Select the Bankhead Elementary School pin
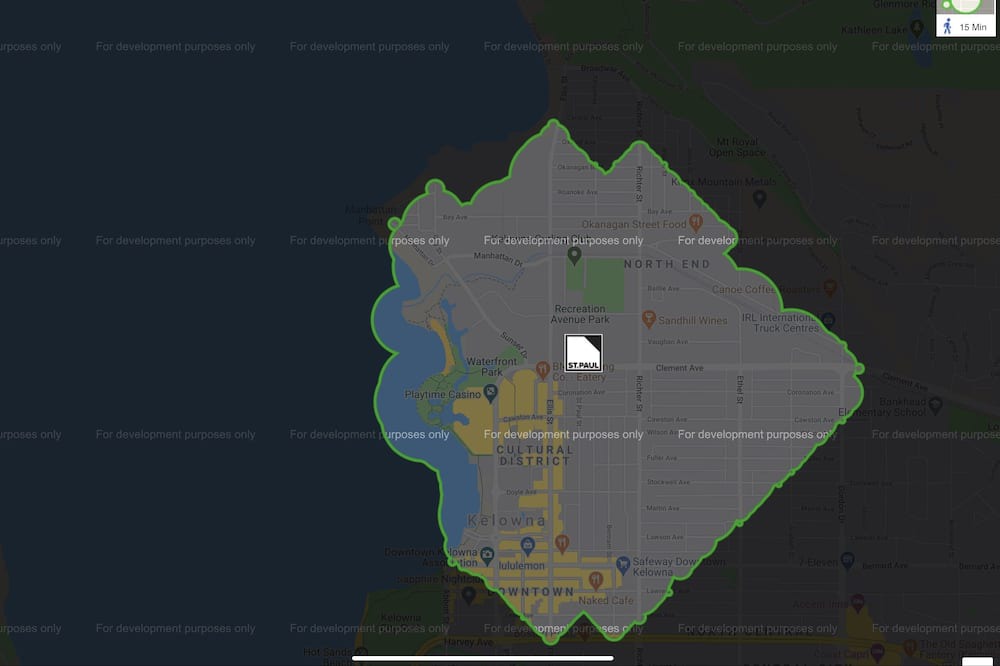1000x666 pixels. point(935,405)
